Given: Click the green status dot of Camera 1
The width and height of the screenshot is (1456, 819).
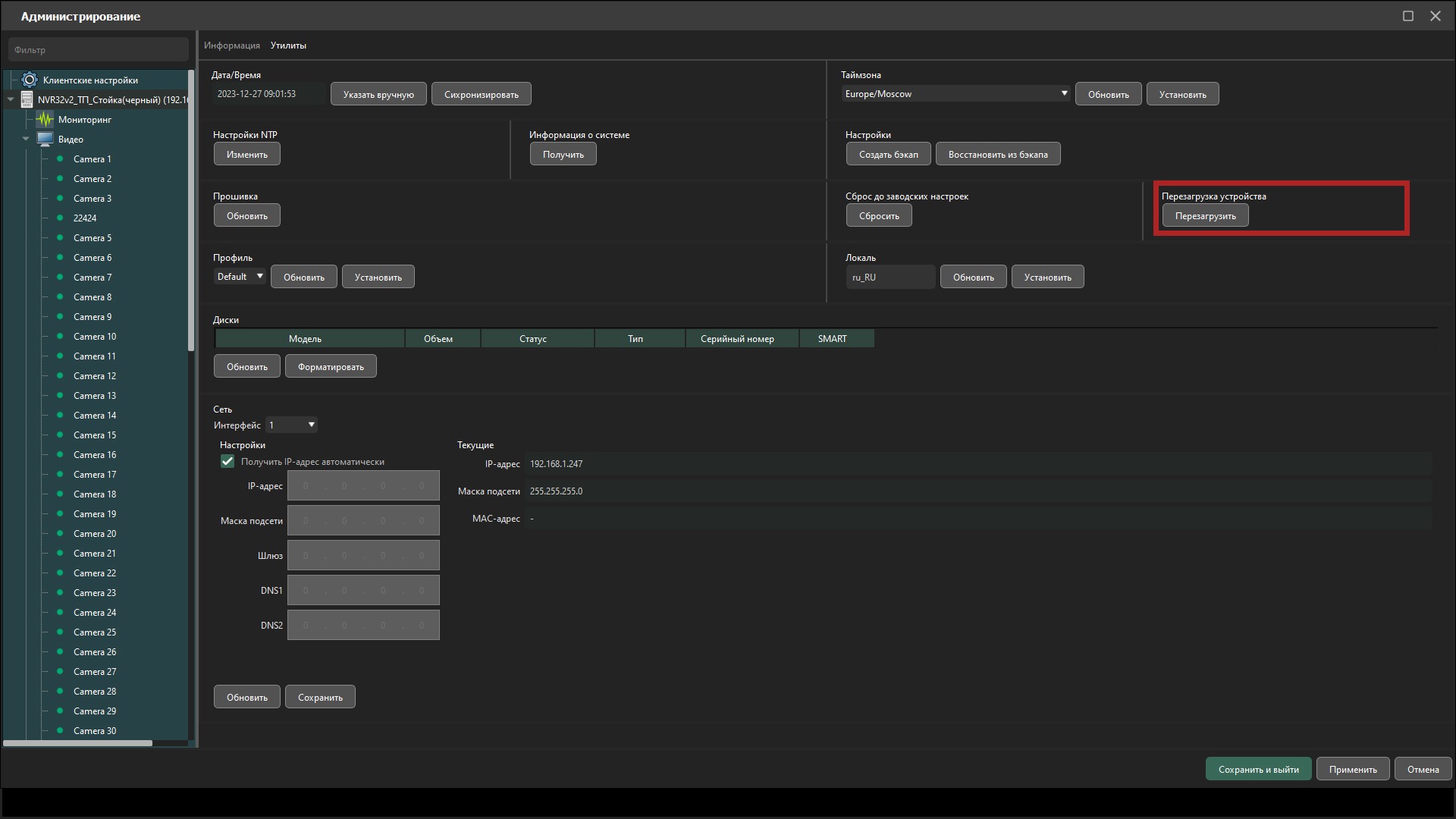Looking at the screenshot, I should tap(60, 158).
